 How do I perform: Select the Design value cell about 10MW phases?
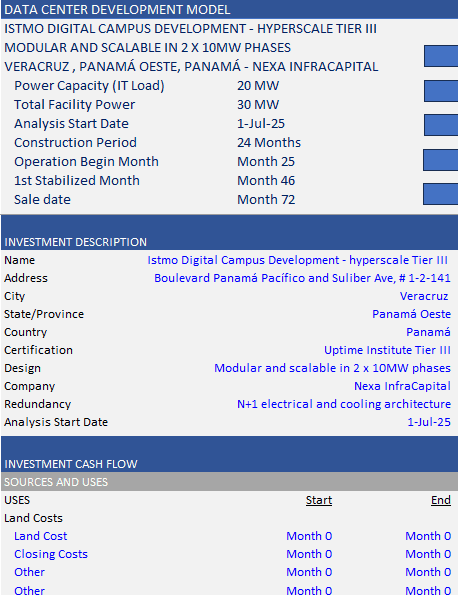tap(332, 368)
